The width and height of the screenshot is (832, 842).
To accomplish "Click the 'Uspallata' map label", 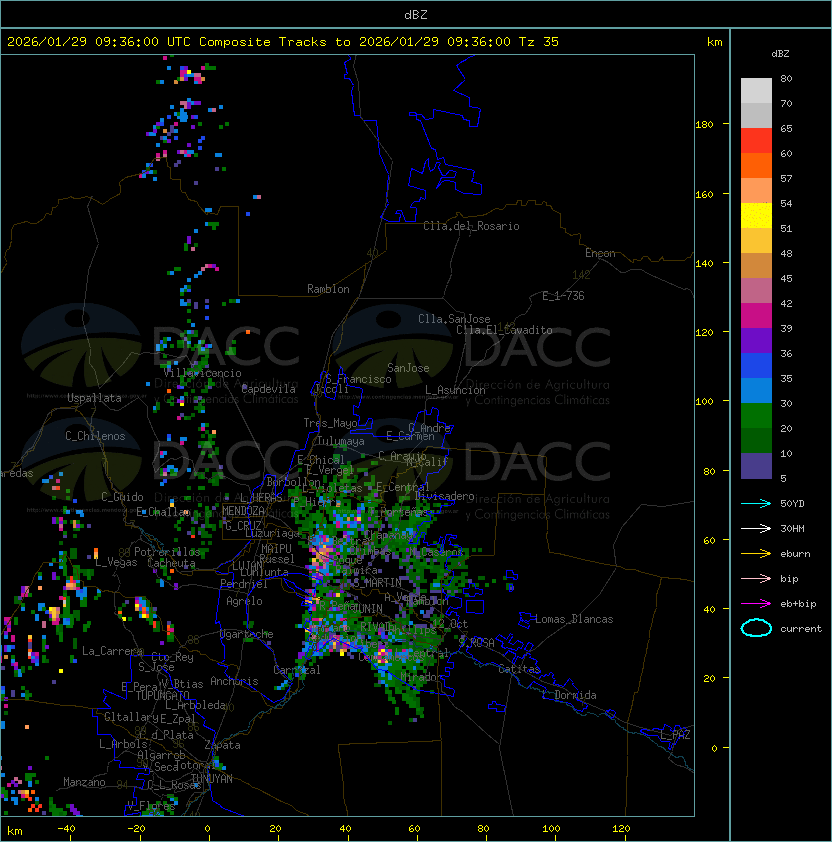I will [x=94, y=398].
